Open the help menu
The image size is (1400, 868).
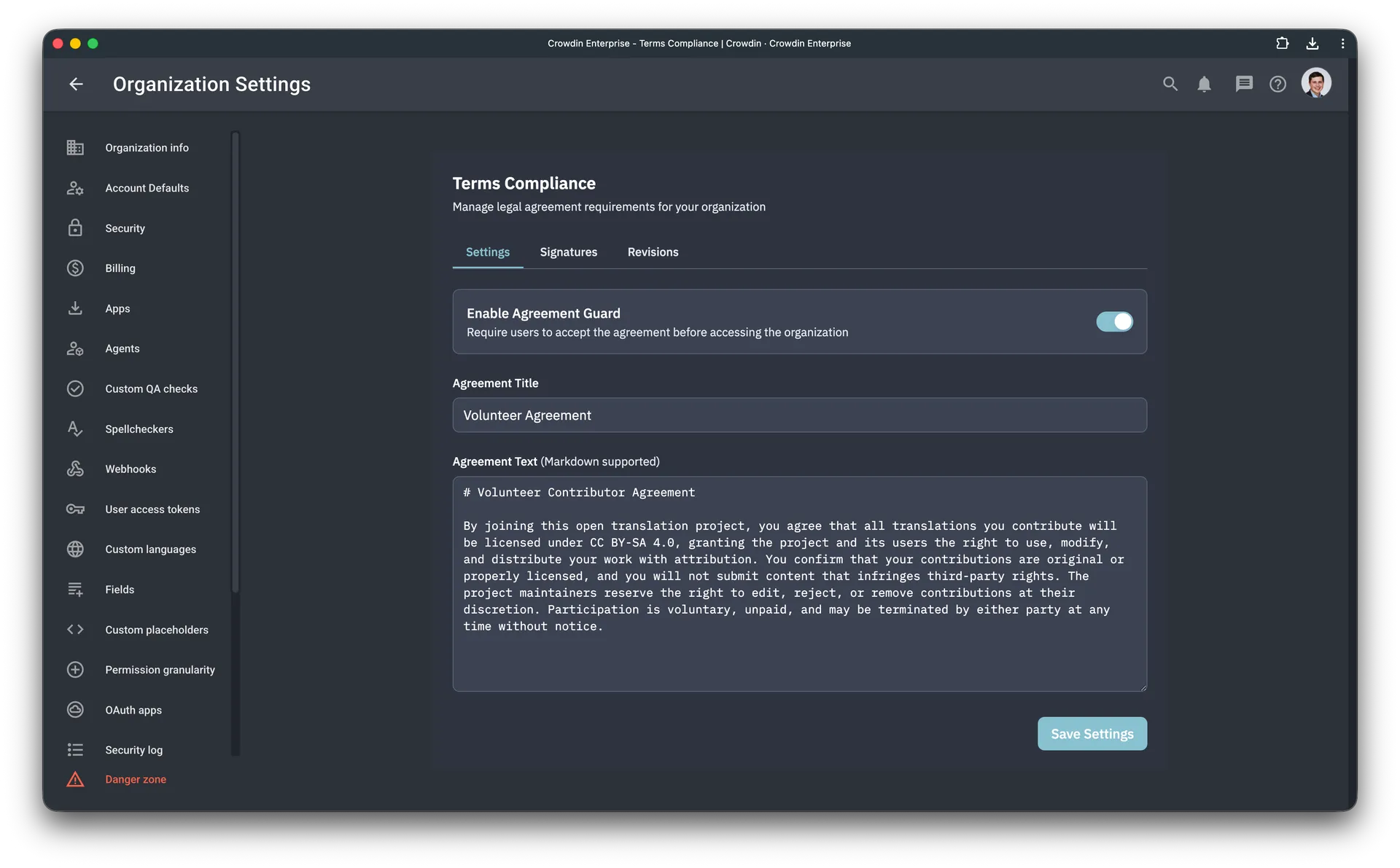1277,84
